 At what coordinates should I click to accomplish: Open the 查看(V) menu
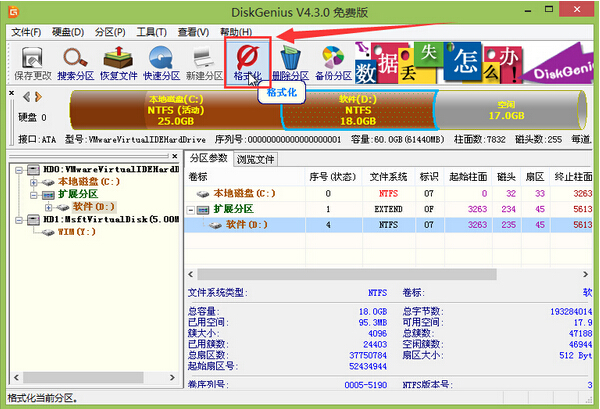pos(193,32)
